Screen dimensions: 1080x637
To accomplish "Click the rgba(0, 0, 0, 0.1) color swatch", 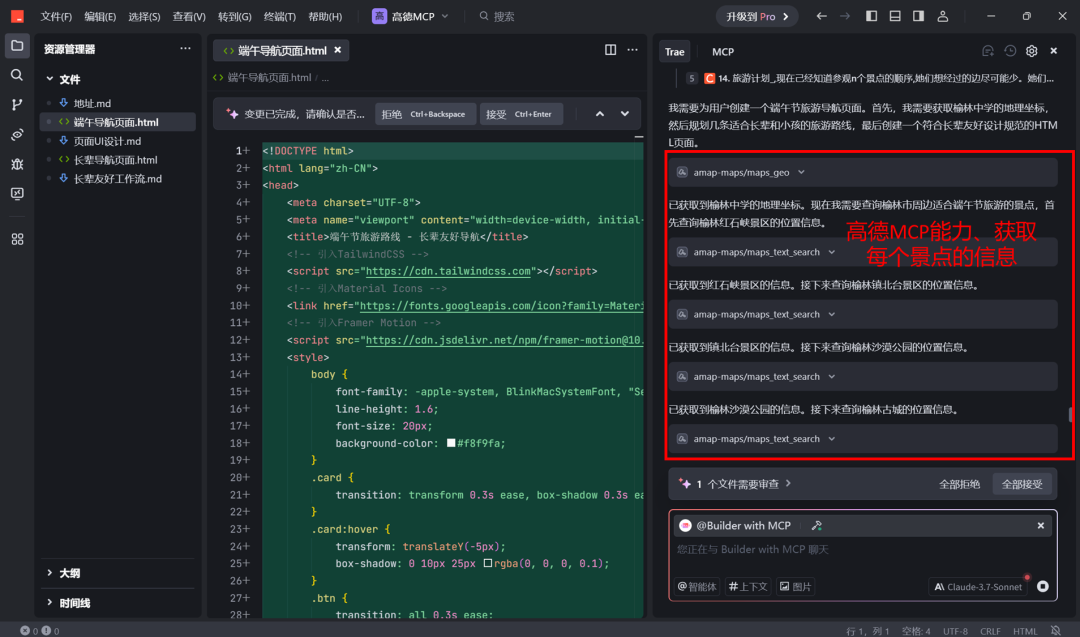I will [488, 563].
